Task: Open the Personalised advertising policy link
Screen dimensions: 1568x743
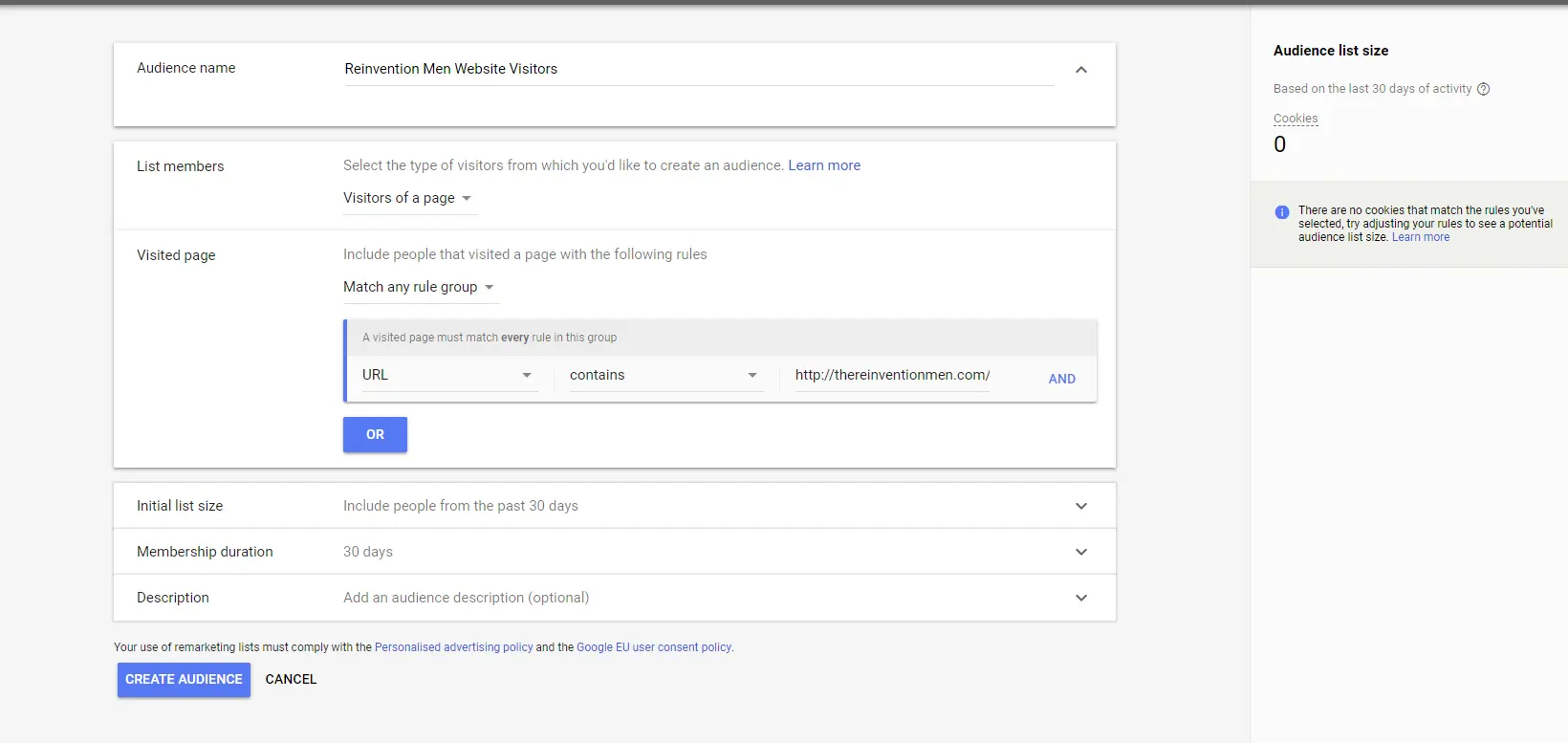Action: 453,647
